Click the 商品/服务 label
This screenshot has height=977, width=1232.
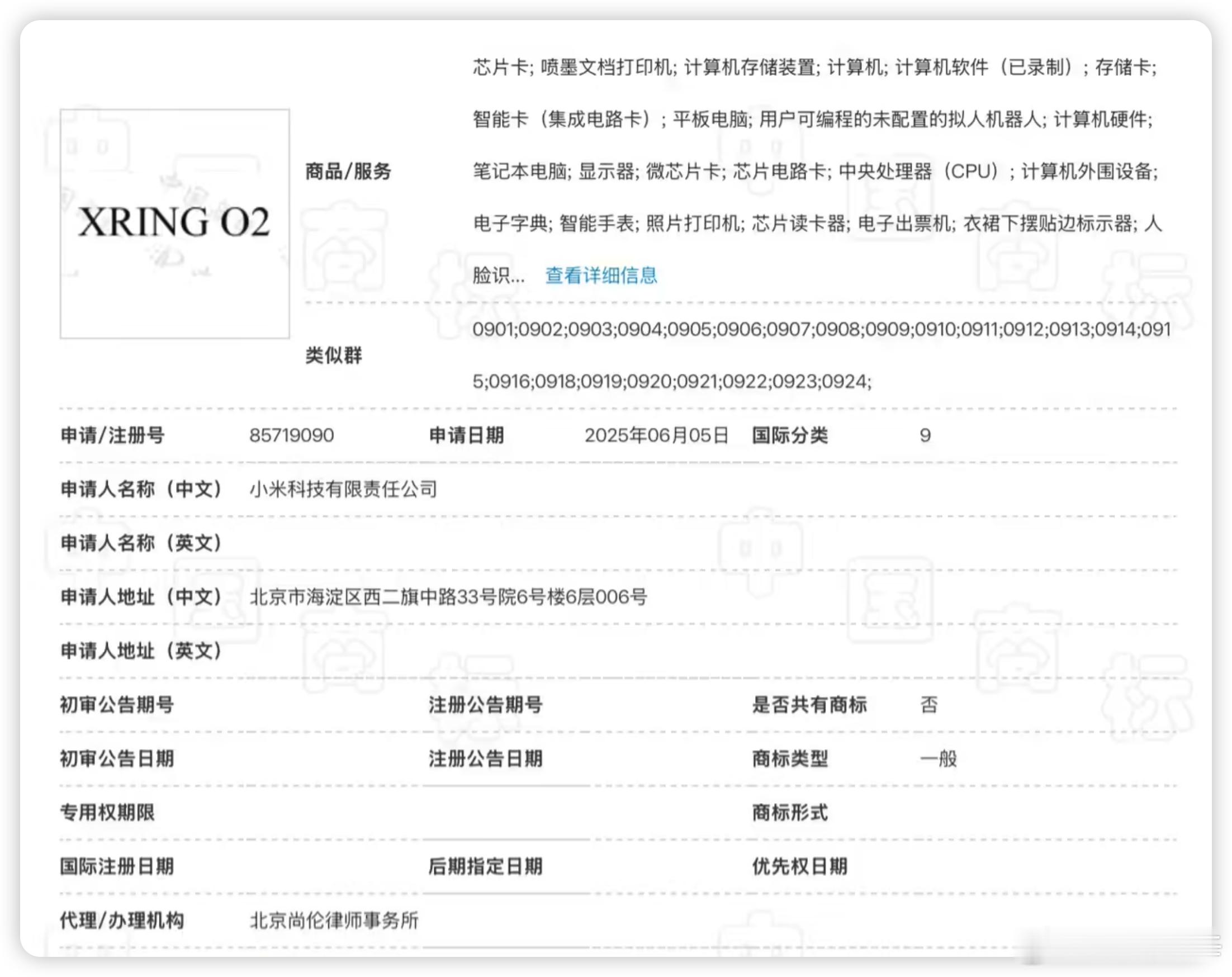pos(348,171)
